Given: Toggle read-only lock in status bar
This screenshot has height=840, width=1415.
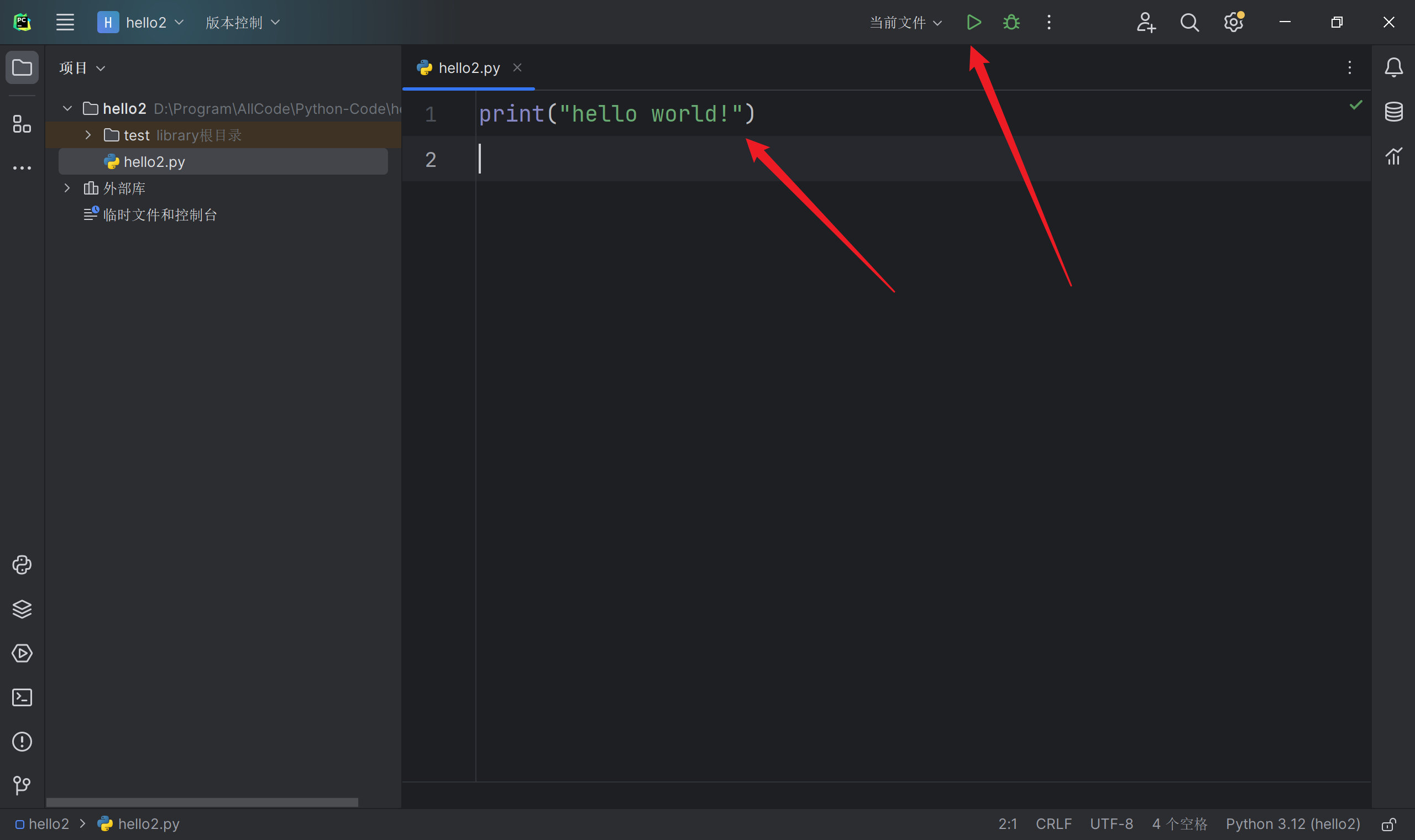Looking at the screenshot, I should coord(1389,824).
